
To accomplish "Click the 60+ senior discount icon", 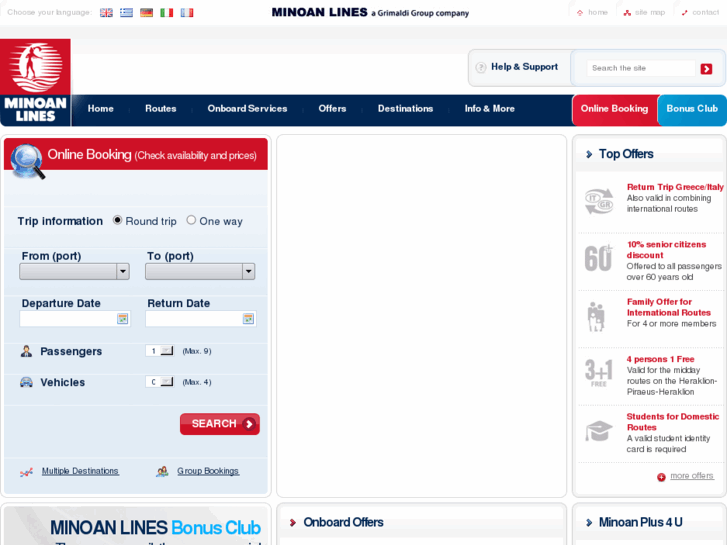I will pos(598,258).
